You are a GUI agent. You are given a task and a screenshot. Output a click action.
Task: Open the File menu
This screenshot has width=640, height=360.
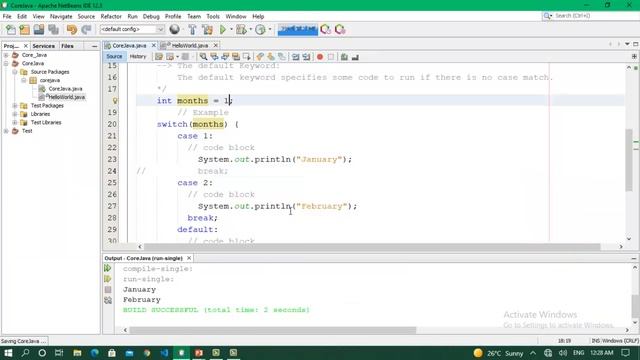(7, 16)
